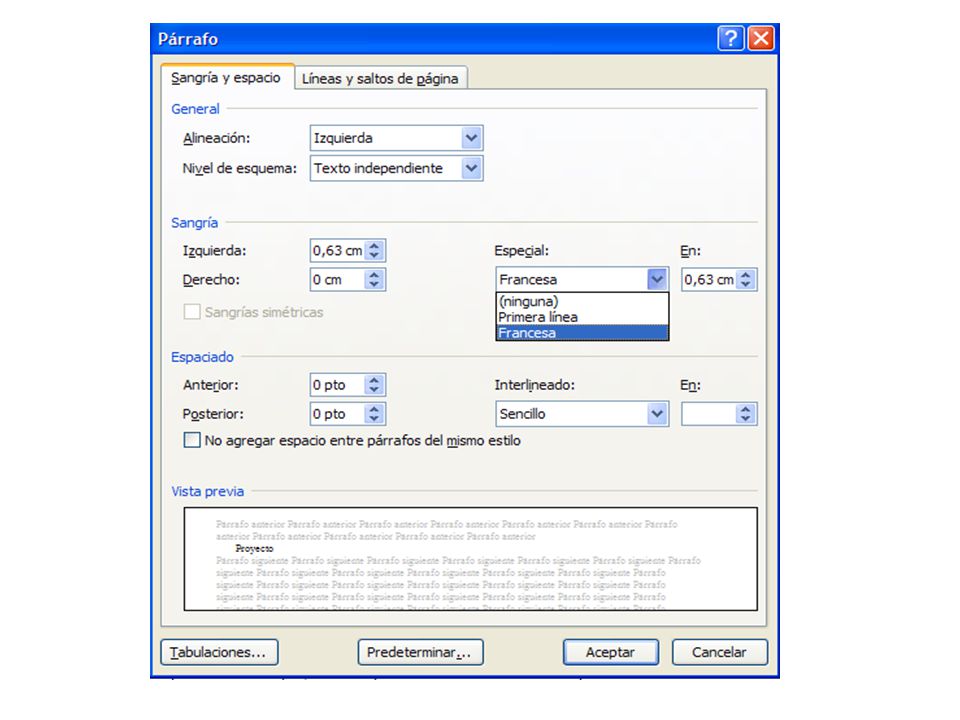Choose (ninguna) in Especial list
960x720 pixels.
point(582,301)
